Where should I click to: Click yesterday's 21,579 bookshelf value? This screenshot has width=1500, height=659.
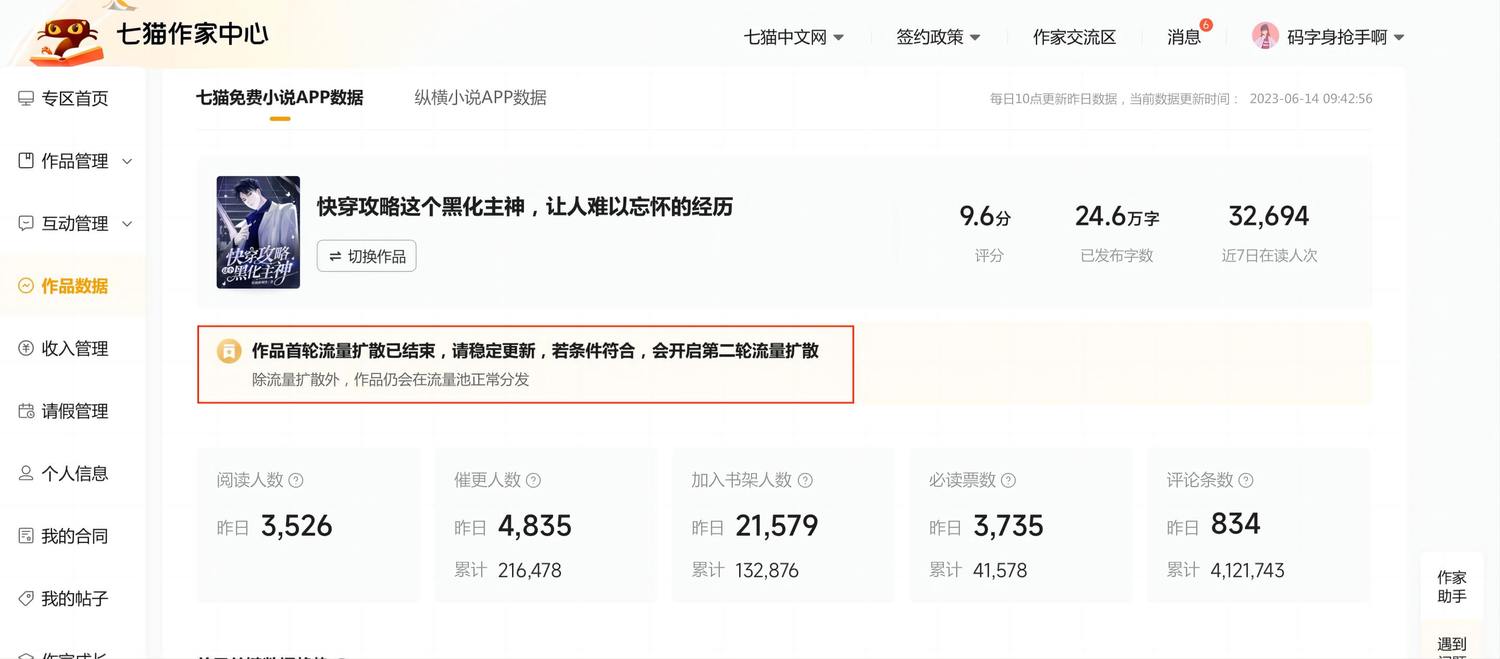tap(777, 526)
